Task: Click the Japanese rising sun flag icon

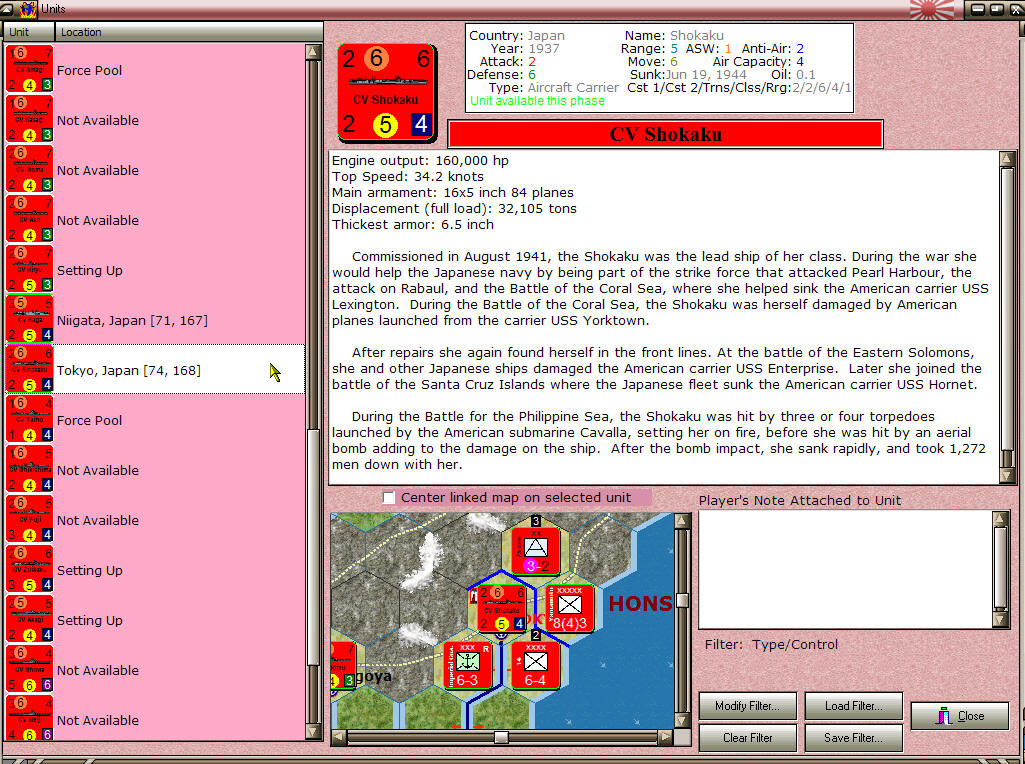Action: point(933,9)
